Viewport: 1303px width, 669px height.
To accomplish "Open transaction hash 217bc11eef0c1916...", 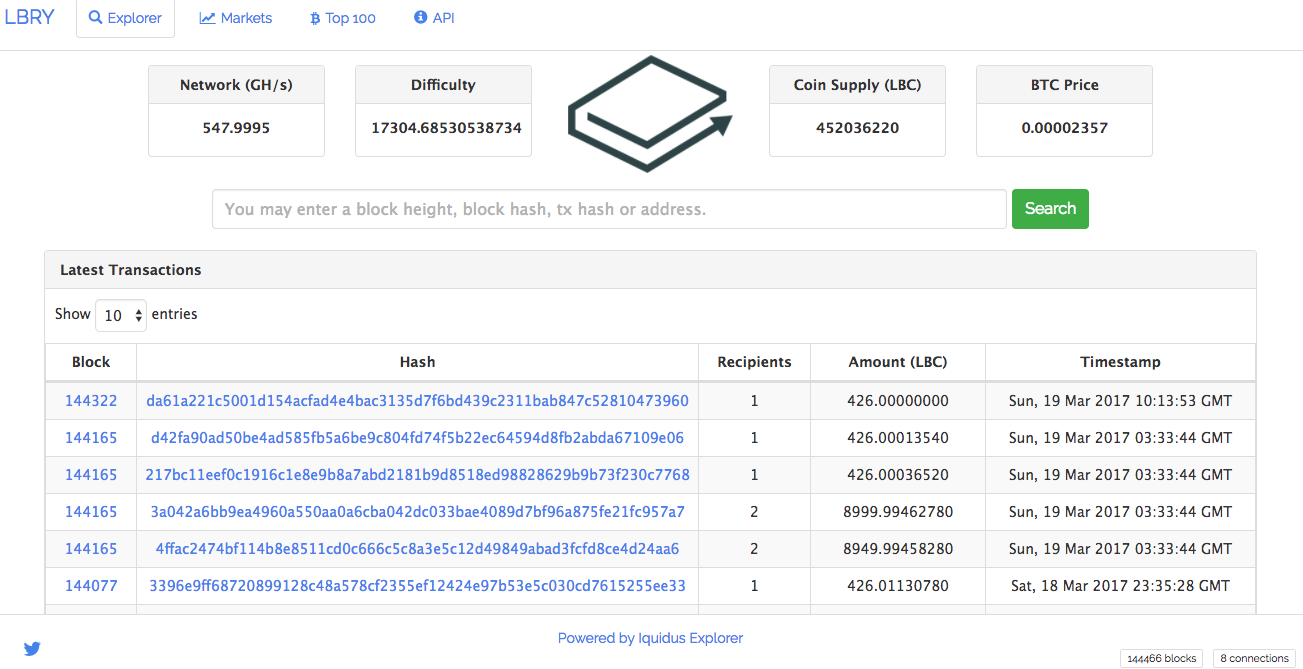I will (x=417, y=475).
